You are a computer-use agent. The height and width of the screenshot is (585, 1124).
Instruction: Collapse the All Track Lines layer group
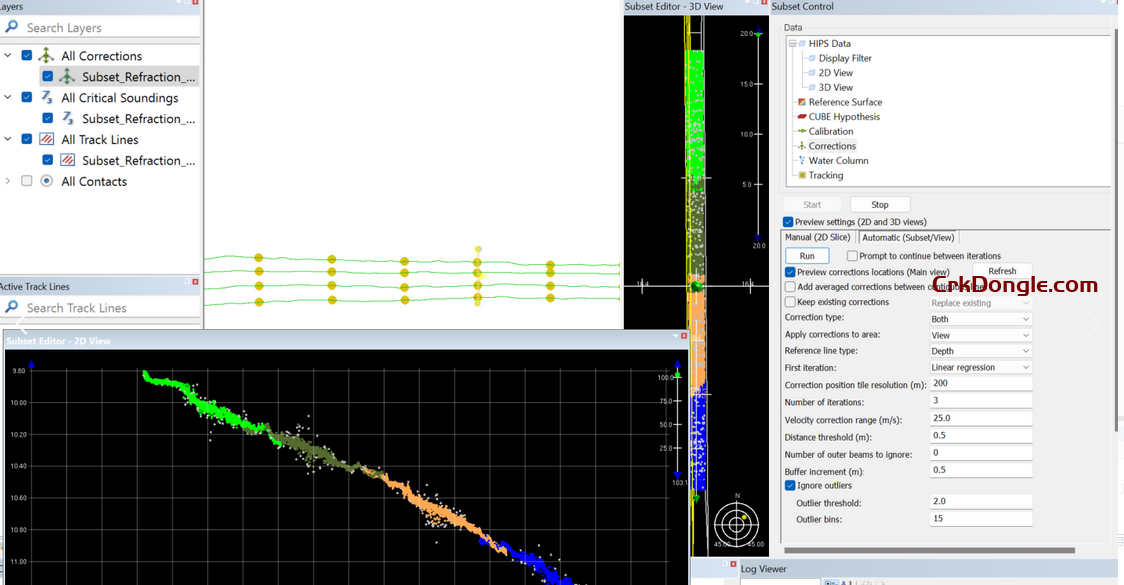8,139
